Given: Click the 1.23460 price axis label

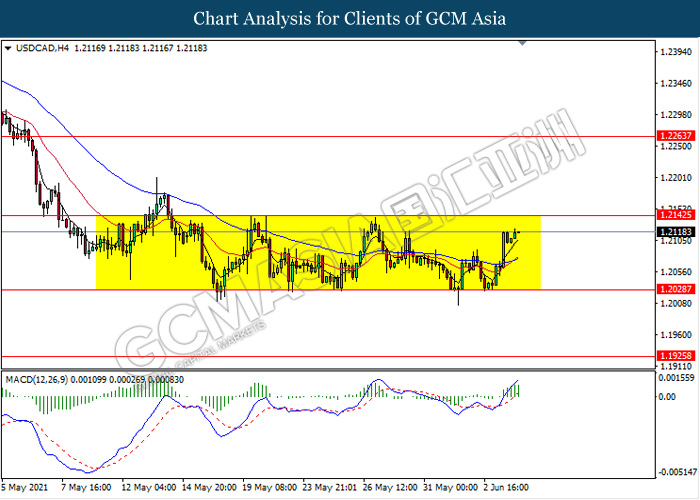Looking at the screenshot, I should click(x=676, y=83).
